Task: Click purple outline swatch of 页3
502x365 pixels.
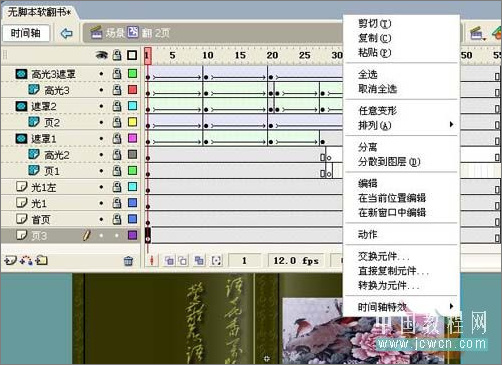Action: click(x=133, y=235)
